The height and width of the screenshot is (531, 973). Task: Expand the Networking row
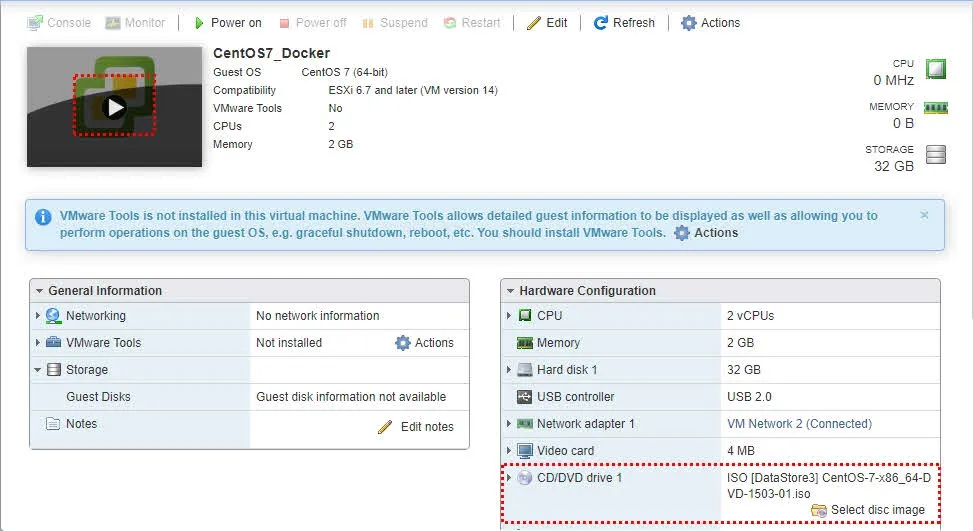pyautogui.click(x=38, y=316)
